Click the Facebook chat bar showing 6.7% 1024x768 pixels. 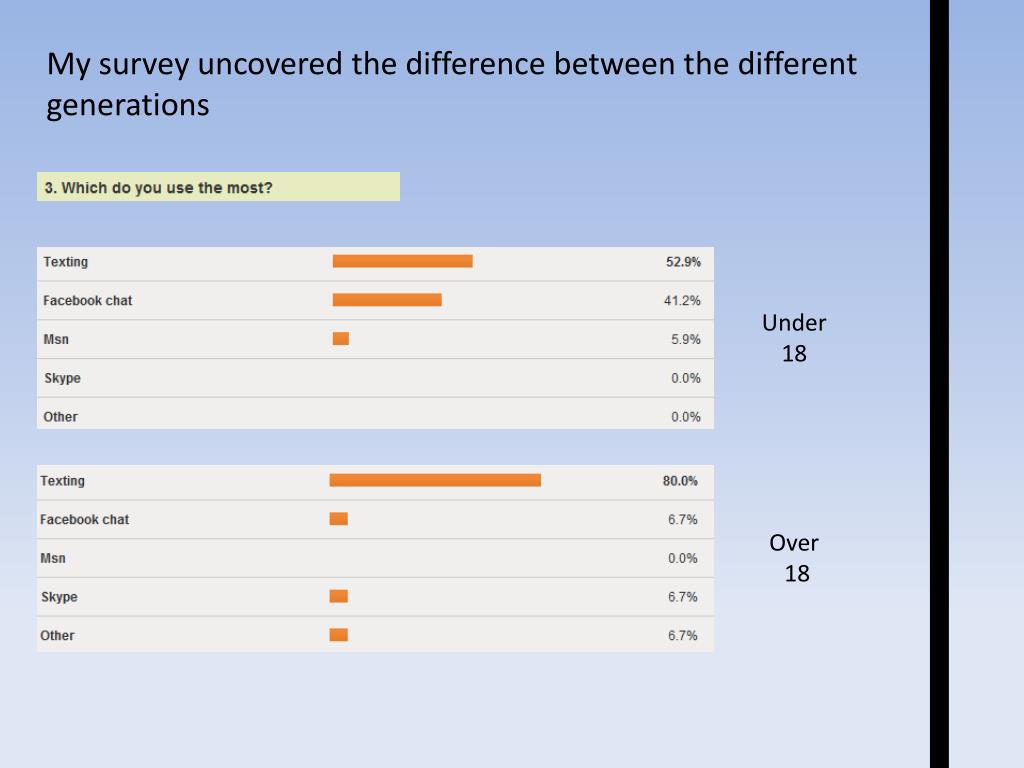[x=338, y=519]
